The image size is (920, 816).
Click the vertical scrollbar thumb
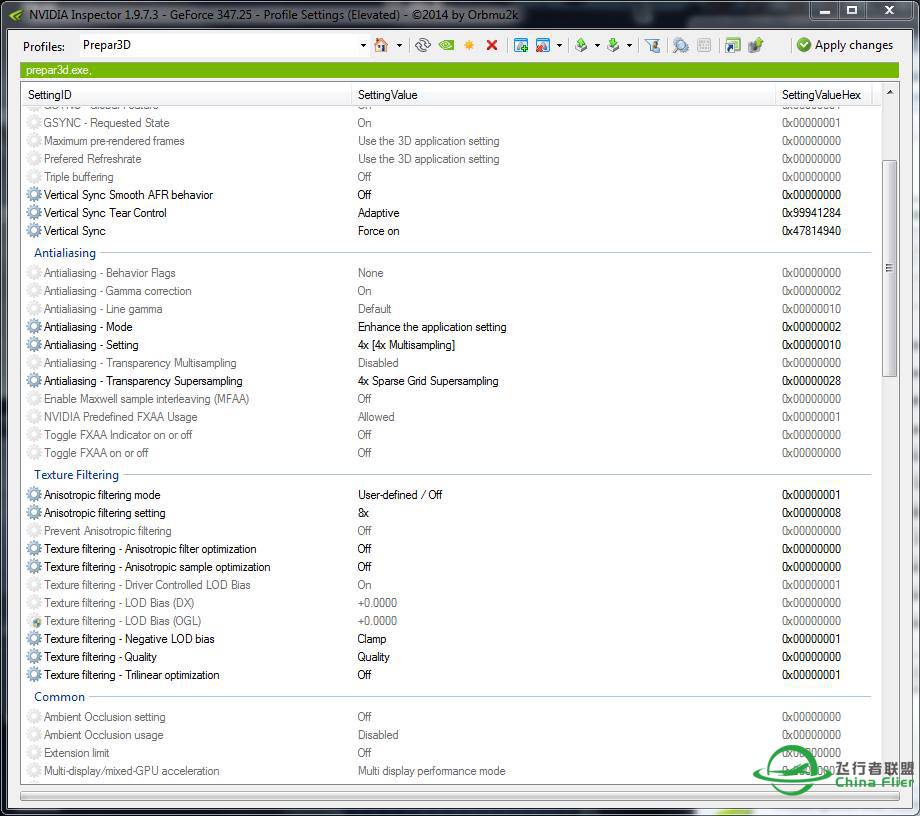pyautogui.click(x=889, y=267)
